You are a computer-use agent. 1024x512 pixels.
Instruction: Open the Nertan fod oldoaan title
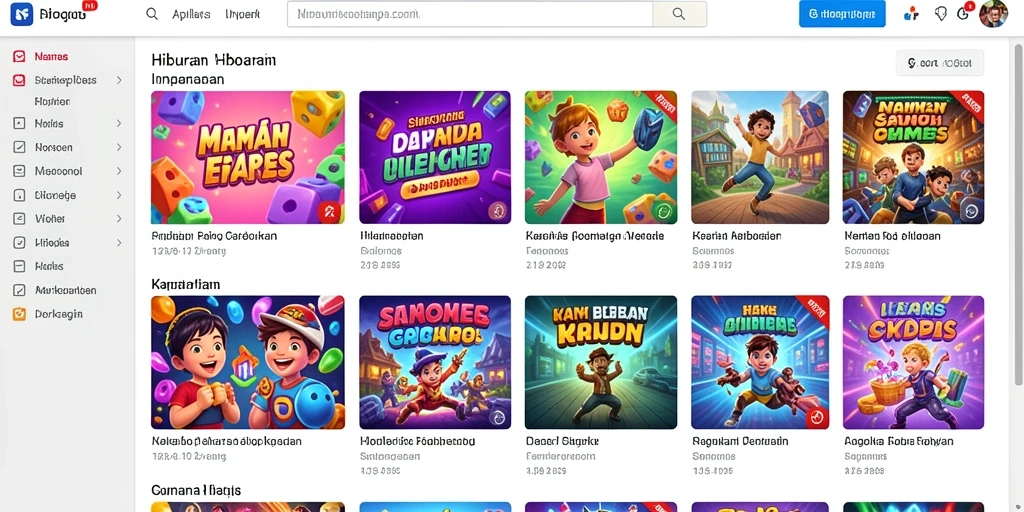892,236
